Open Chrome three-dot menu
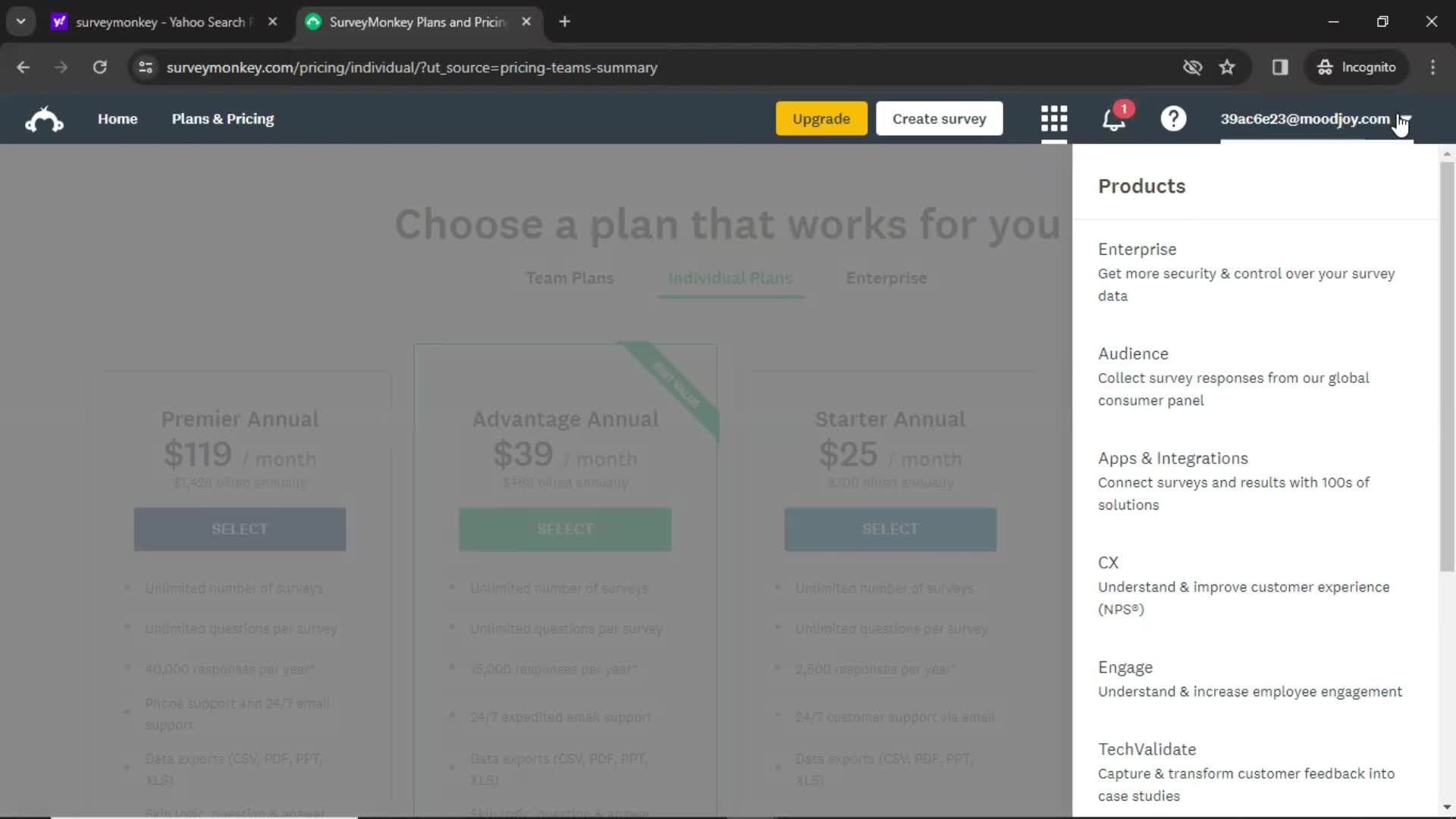Viewport: 1456px width, 819px height. pos(1432,67)
